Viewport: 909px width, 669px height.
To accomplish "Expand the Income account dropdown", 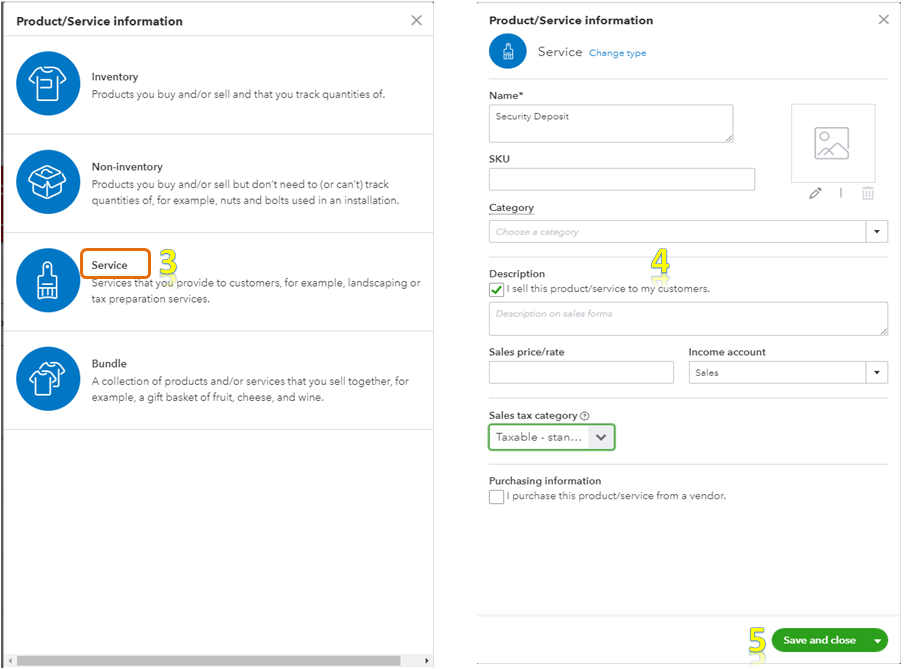I will (x=877, y=373).
